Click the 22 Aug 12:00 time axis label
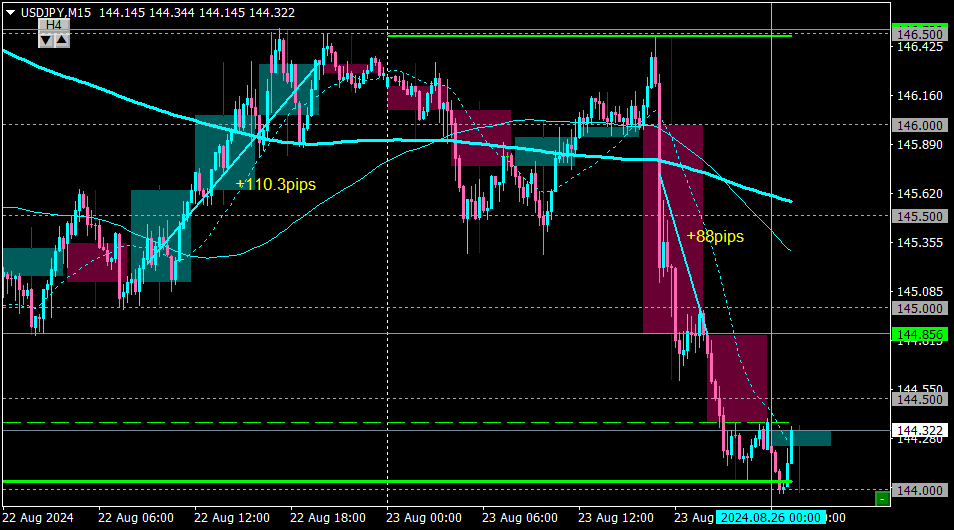 [232, 518]
